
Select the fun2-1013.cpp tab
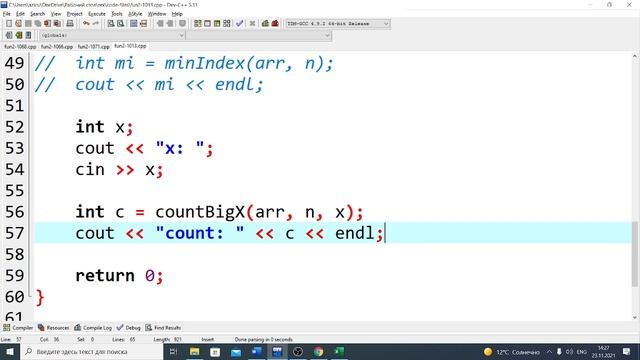(x=130, y=46)
